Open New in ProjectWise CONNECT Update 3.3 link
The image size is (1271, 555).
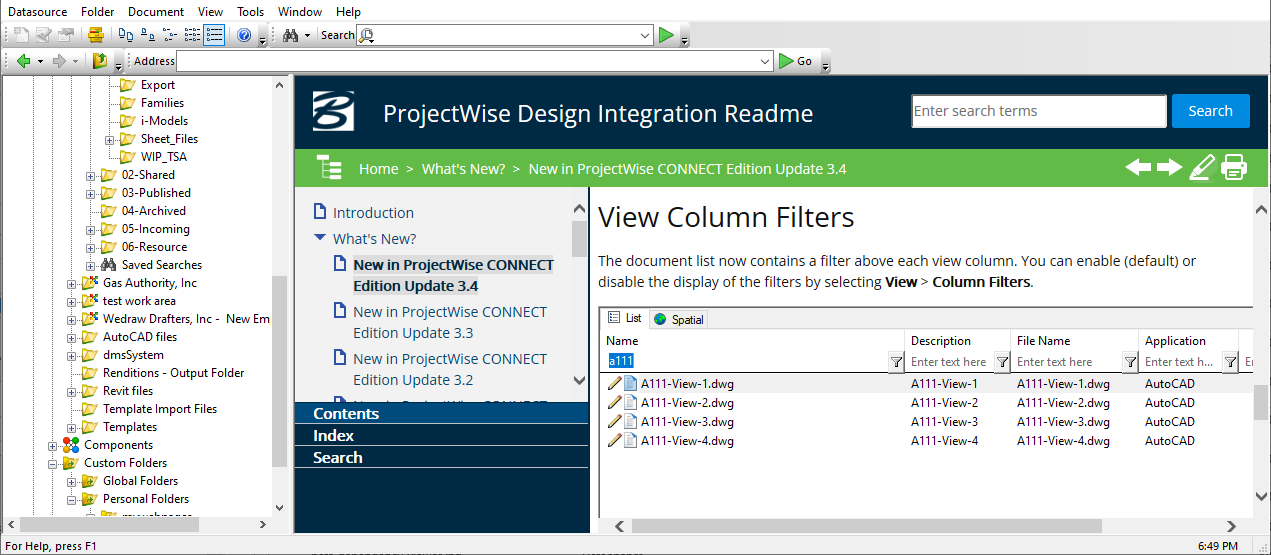pos(450,322)
